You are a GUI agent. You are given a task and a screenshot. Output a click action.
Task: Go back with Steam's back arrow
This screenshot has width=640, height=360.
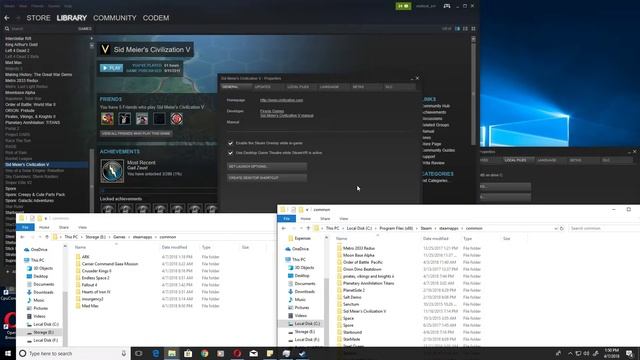pyautogui.click(x=7, y=18)
